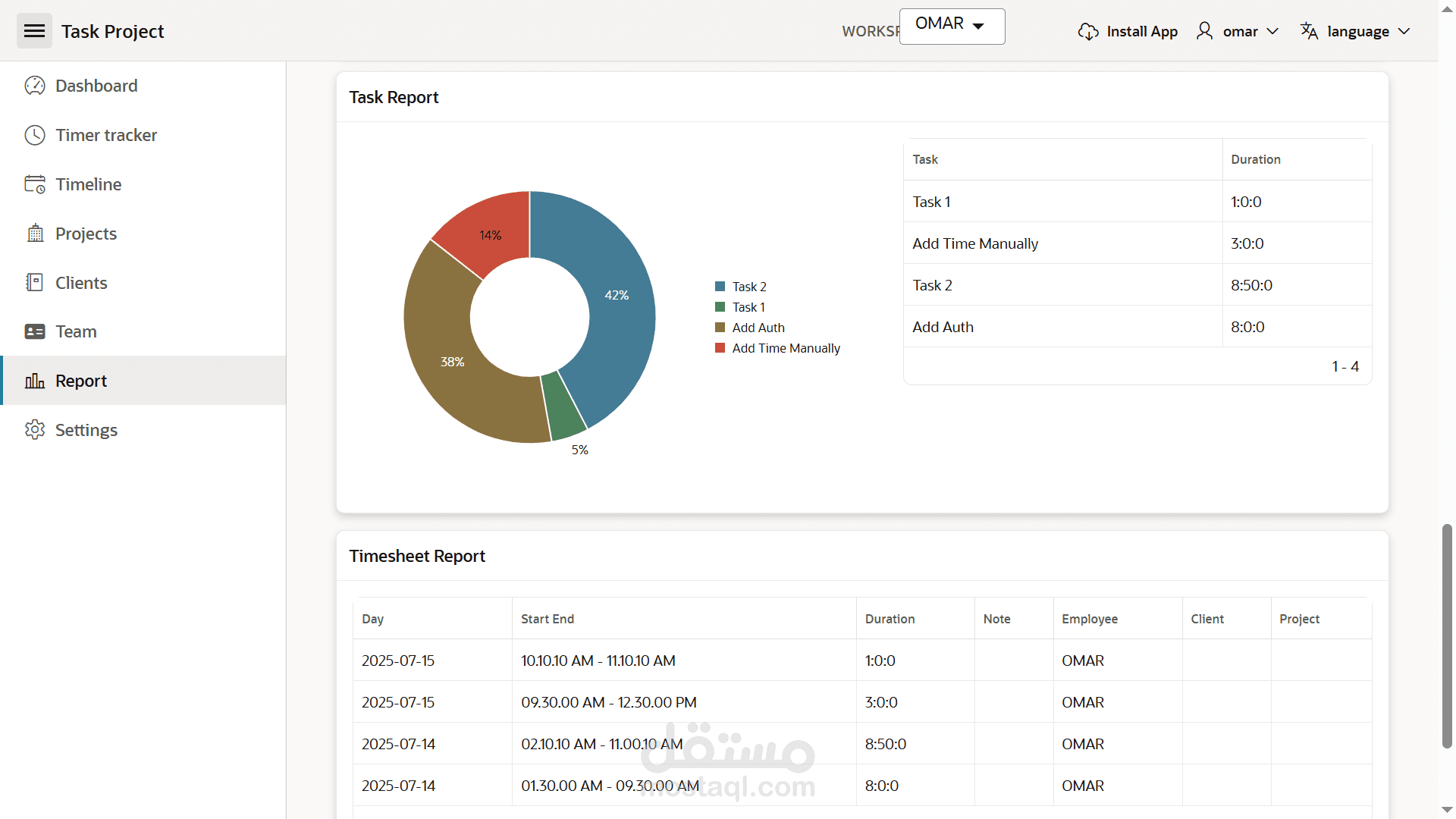Viewport: 1456px width, 819px height.
Task: Click the language translate icon
Action: 1309,31
